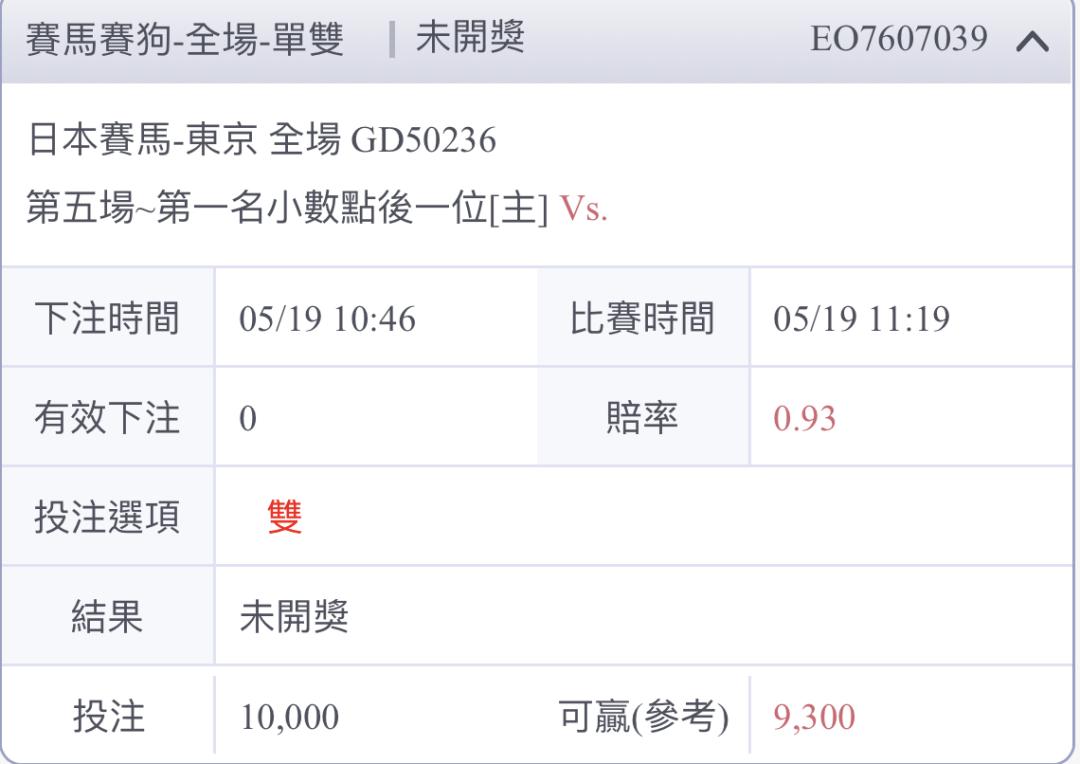
Task: Click the red 雙 bet option
Action: [x=285, y=517]
